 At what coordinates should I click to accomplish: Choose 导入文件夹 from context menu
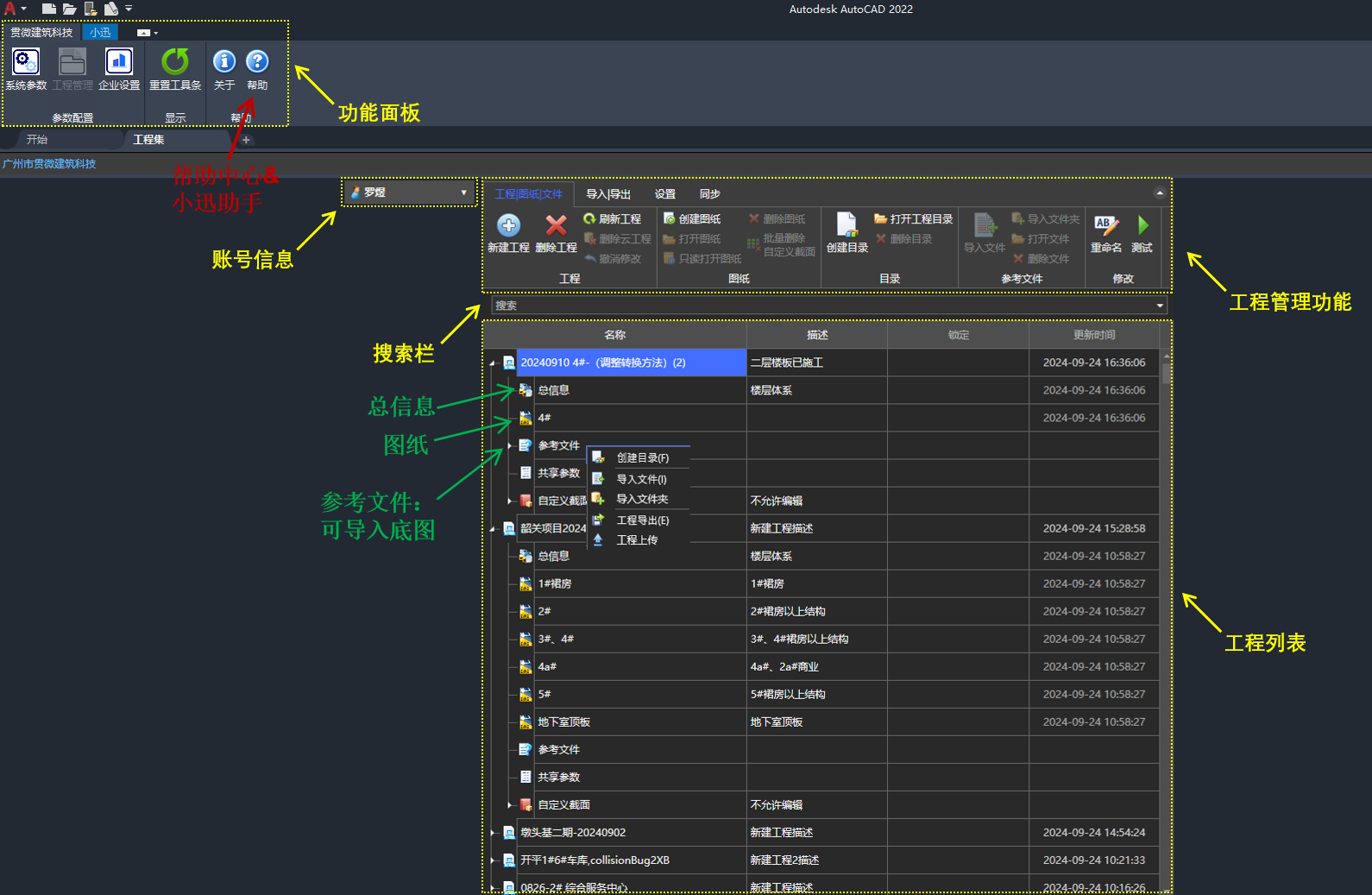coord(642,499)
